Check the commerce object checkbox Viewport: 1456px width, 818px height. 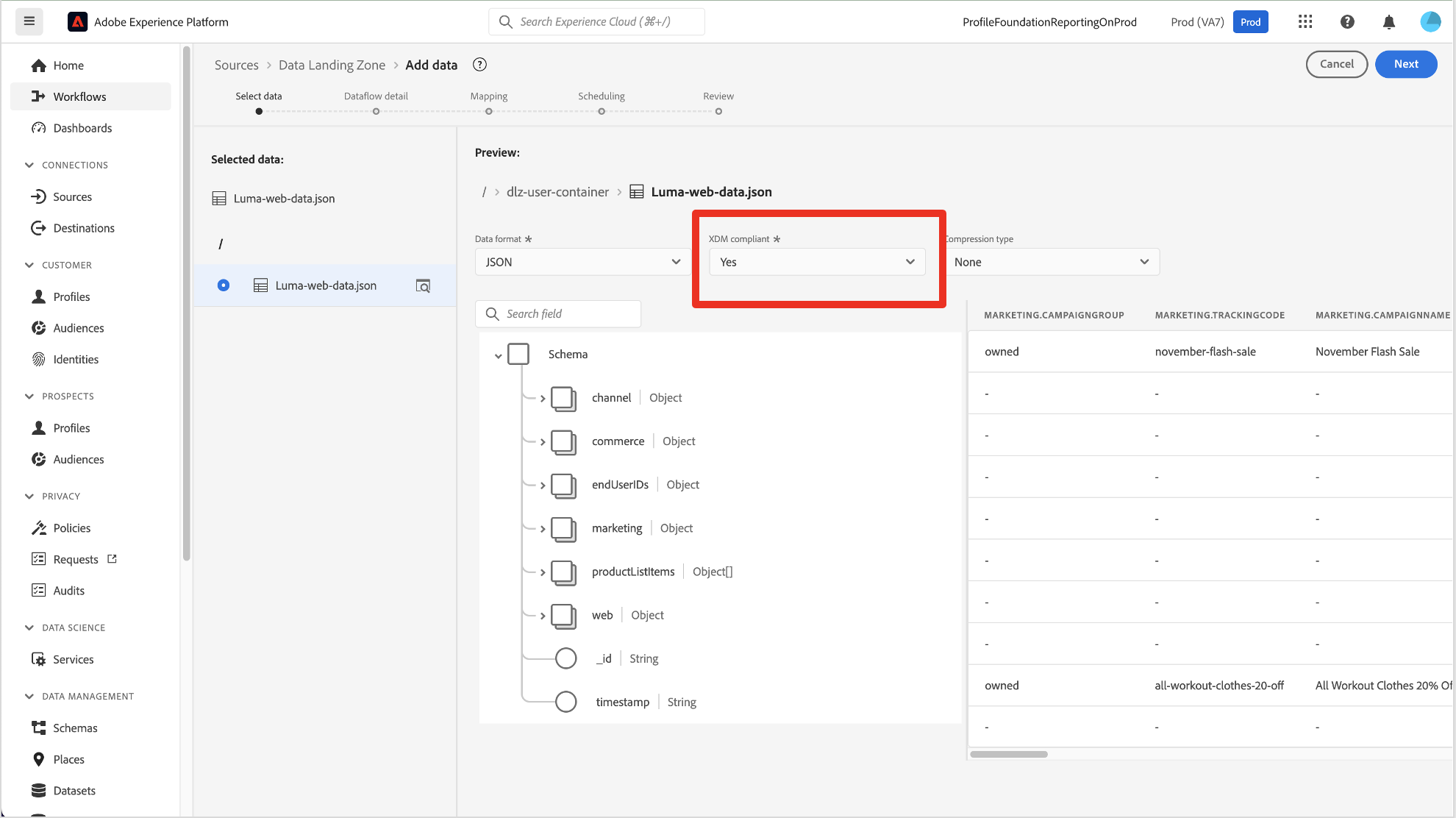coord(563,441)
